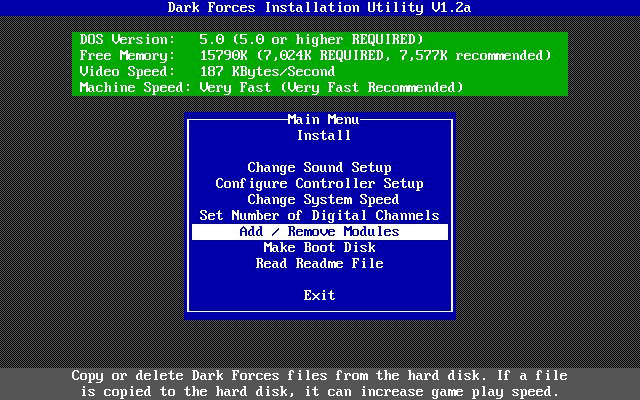Click the 'increase game play speed' help line
The height and width of the screenshot is (400, 640).
coord(319,391)
